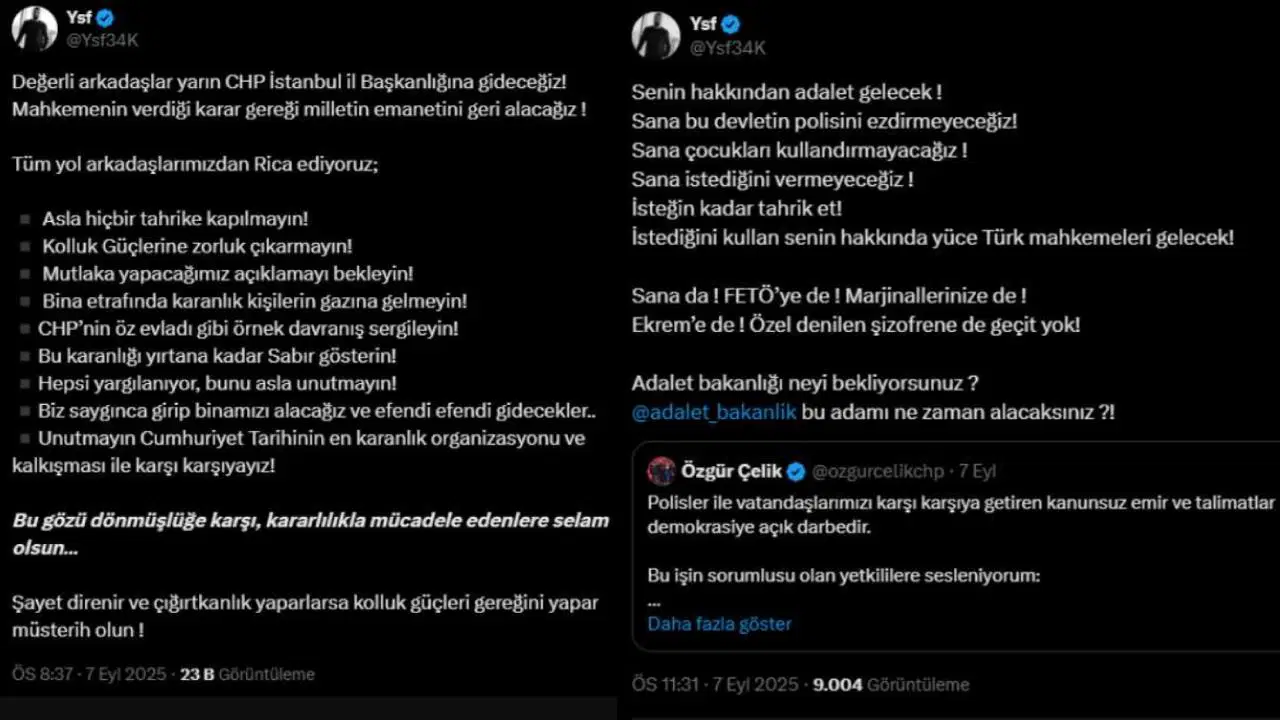Click the Ysf avatar on the 8:37 tweet

coord(34,28)
